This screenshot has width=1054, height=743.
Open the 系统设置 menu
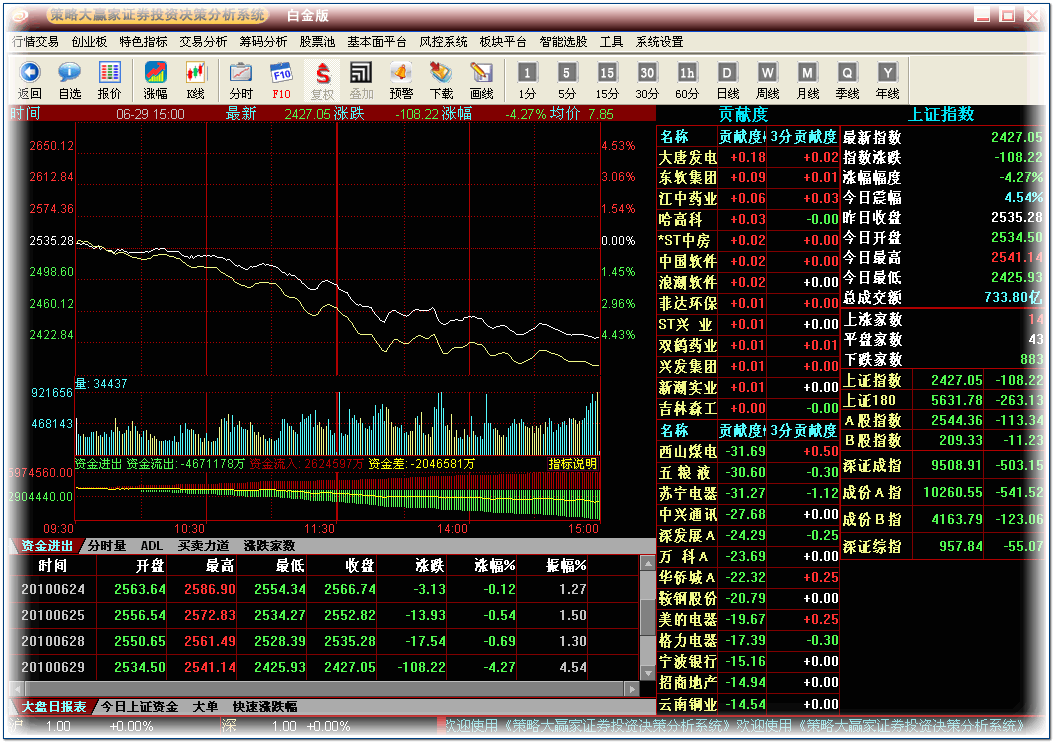point(659,42)
